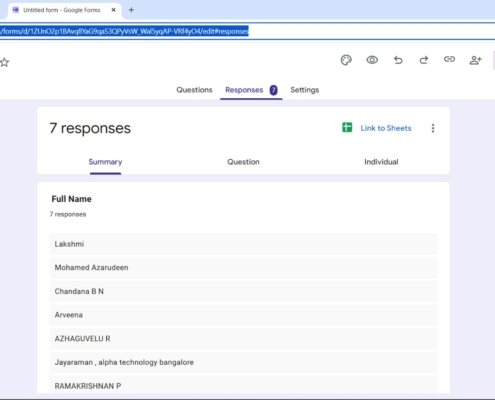Click the Full Name question title
495x400 pixels.
click(71, 199)
